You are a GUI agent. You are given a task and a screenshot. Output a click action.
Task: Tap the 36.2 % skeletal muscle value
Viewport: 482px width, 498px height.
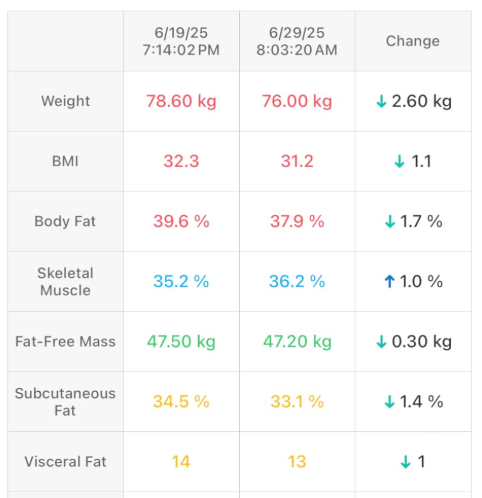tap(297, 281)
